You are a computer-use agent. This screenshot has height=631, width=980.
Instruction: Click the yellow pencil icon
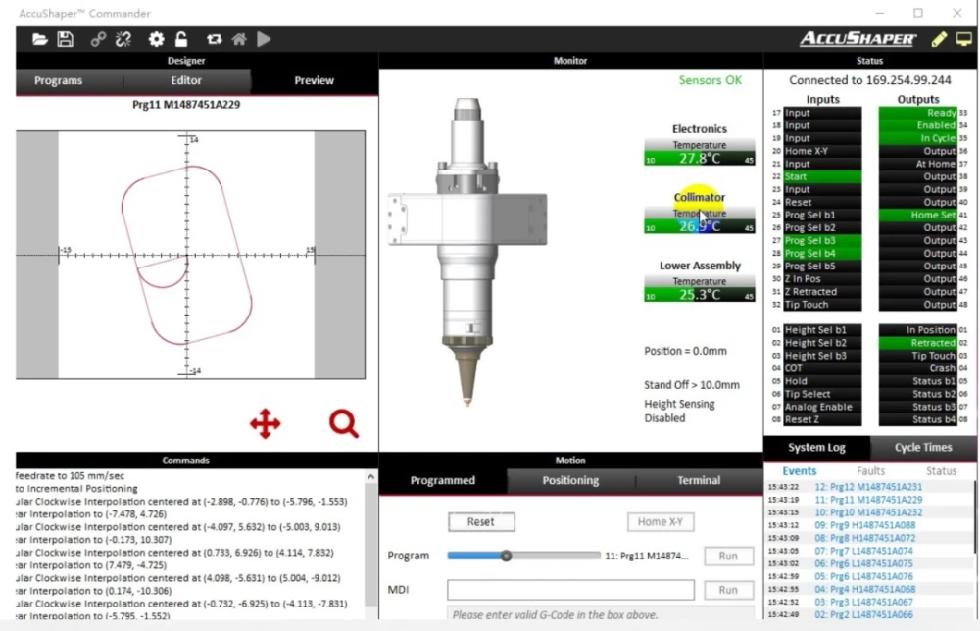coord(938,39)
